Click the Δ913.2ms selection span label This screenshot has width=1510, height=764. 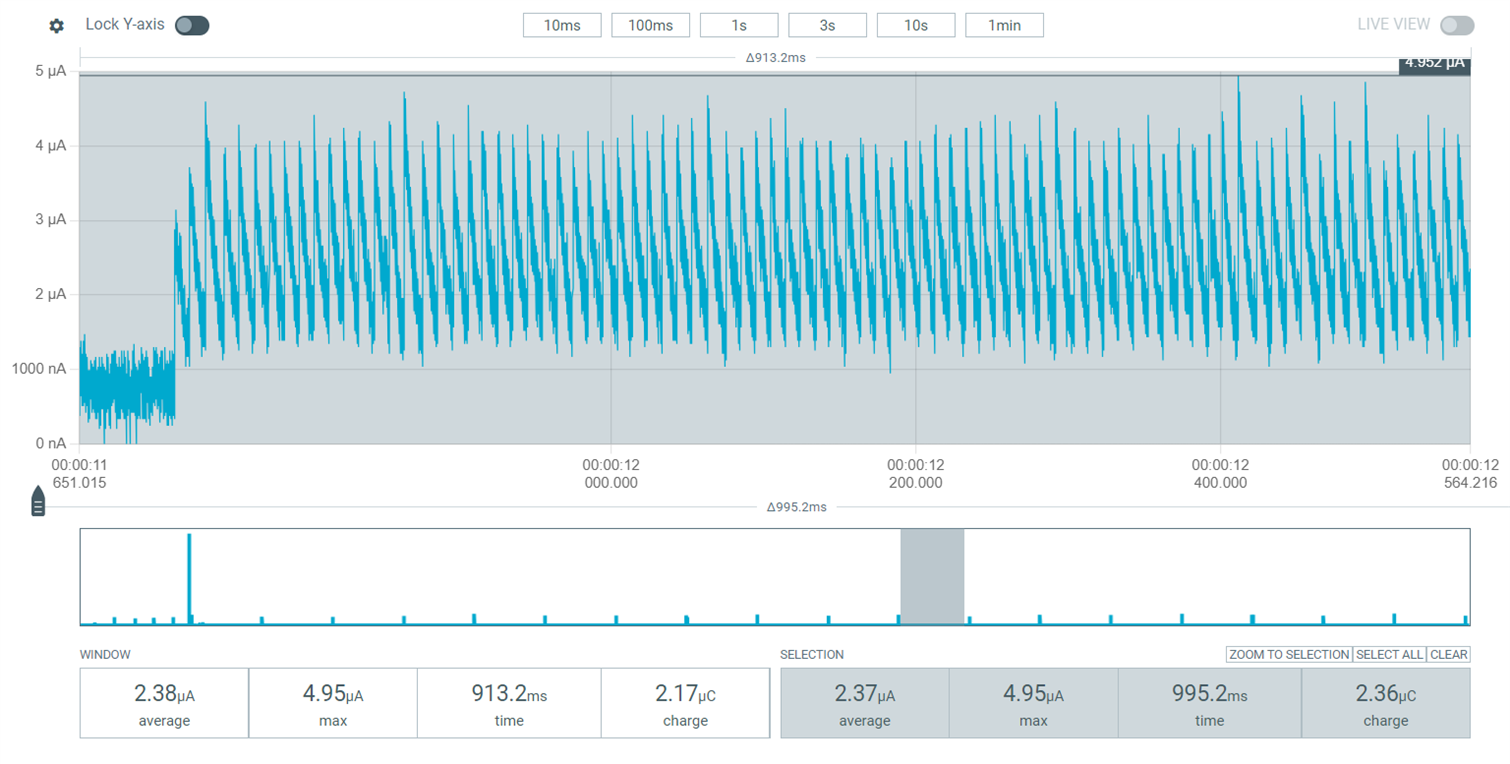click(x=775, y=58)
